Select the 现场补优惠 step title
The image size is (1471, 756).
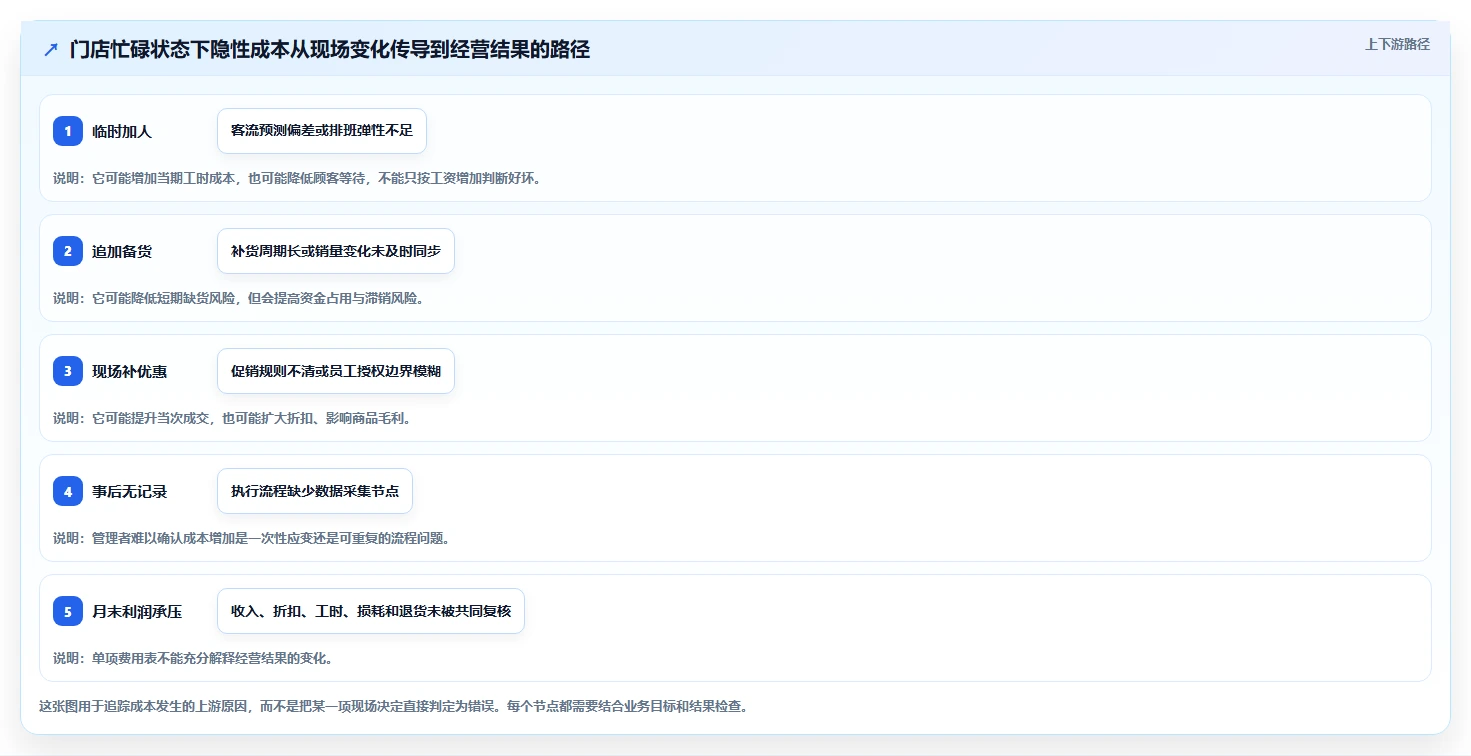pyautogui.click(x=130, y=371)
